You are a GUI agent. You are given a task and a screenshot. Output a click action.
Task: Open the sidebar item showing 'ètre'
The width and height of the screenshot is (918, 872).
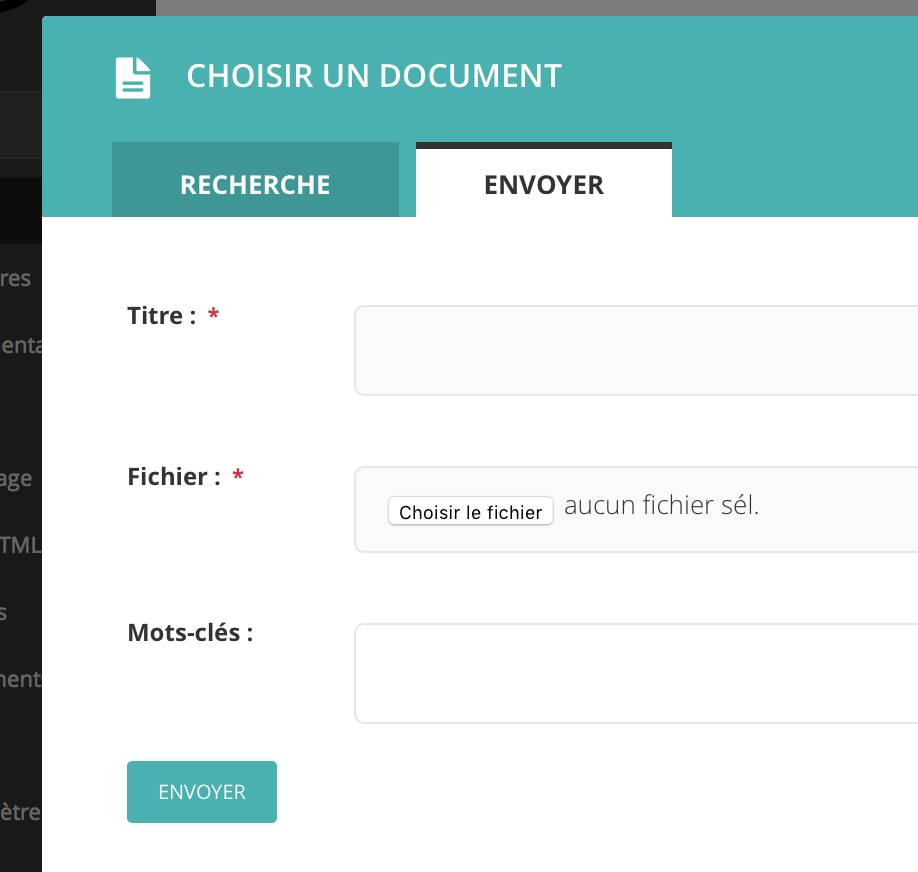pyautogui.click(x=20, y=811)
